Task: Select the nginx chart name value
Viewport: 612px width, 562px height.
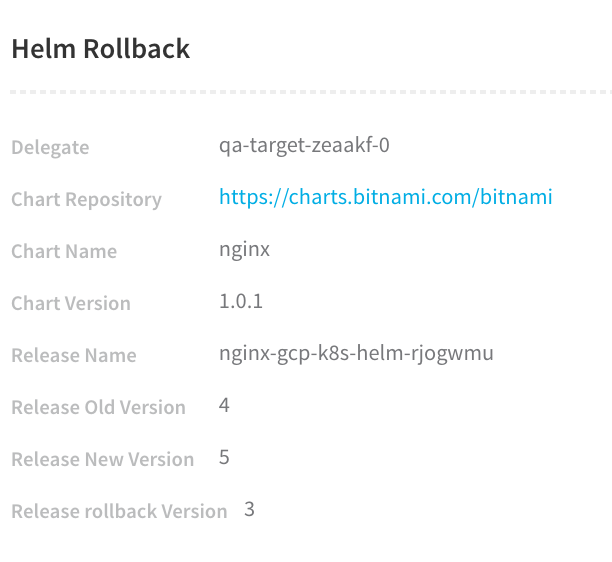Action: click(244, 249)
